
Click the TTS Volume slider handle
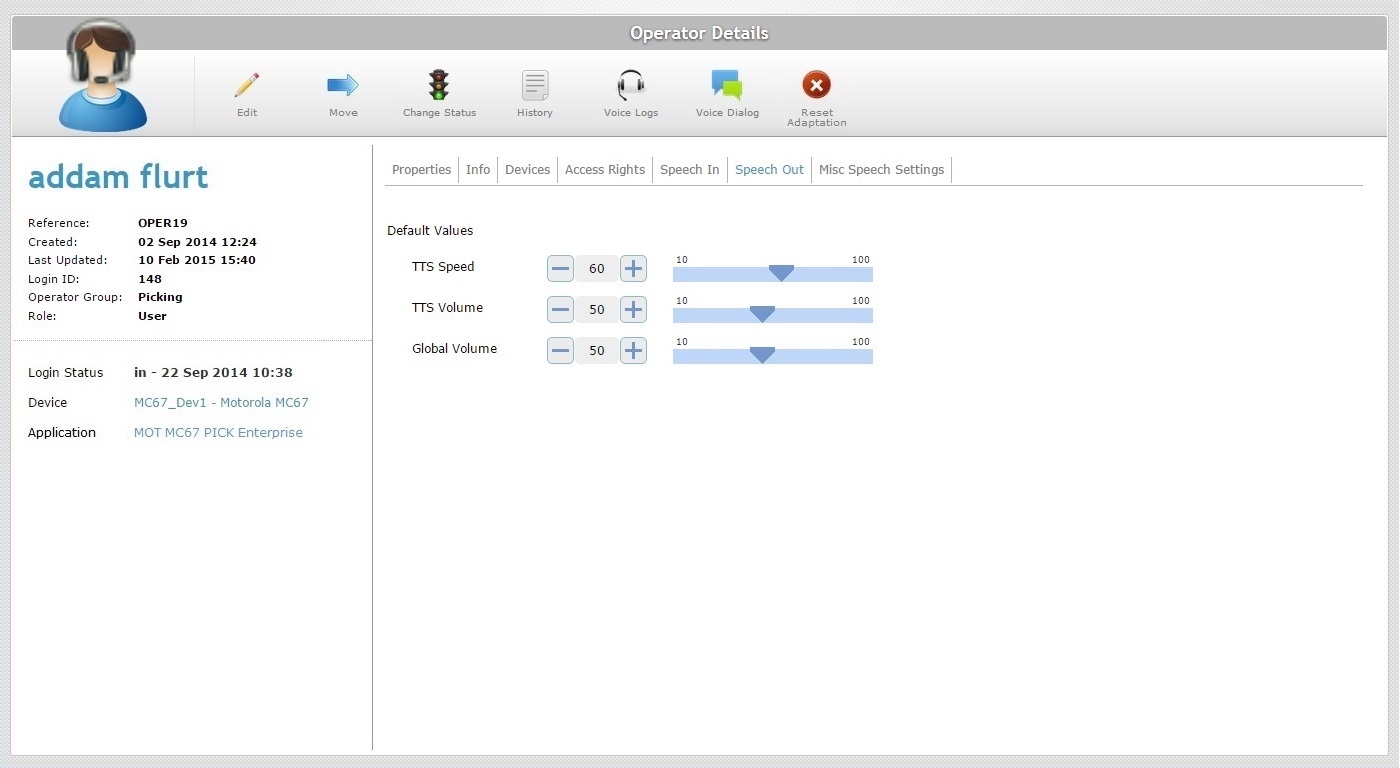click(x=762, y=314)
